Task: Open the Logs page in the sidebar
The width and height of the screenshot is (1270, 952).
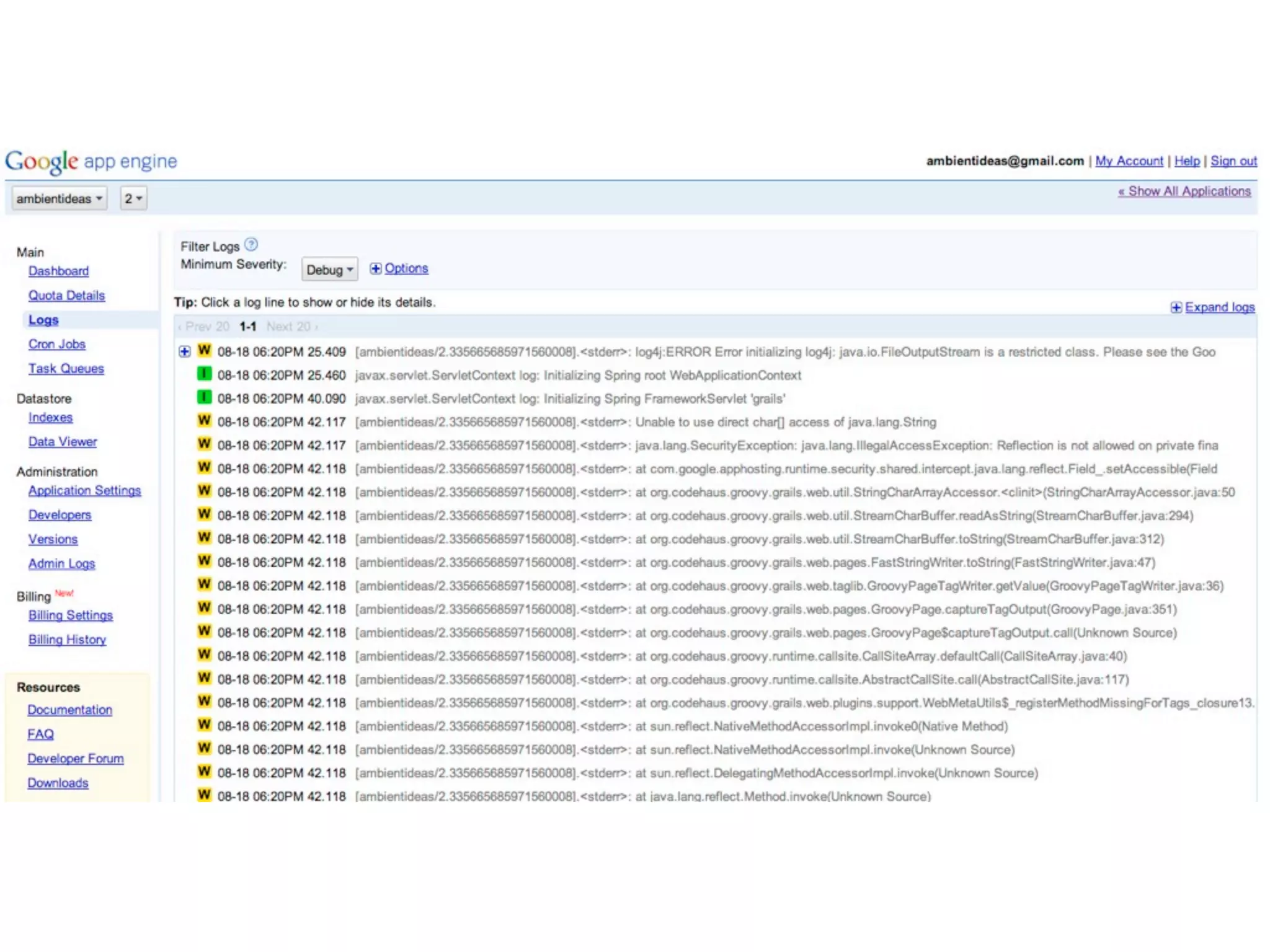Action: click(x=43, y=320)
